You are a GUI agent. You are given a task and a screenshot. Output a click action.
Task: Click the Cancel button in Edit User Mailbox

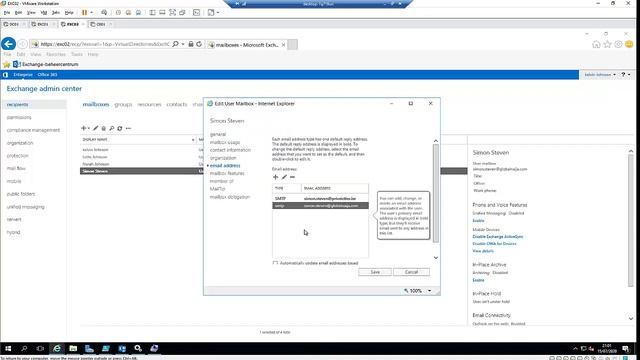411,272
